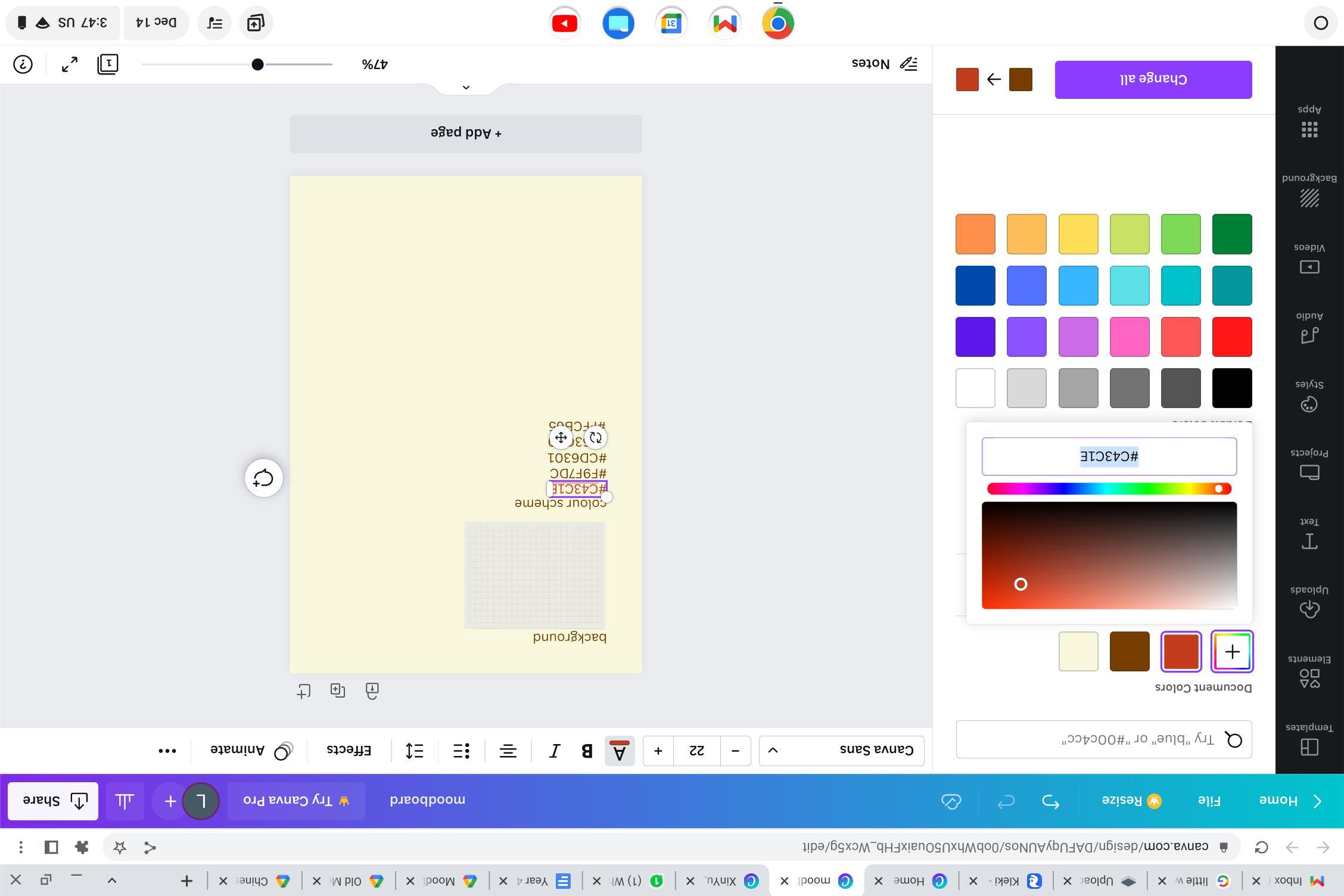Click the list formatting icon
Image resolution: width=1344 pixels, height=896 pixels.
point(462,751)
